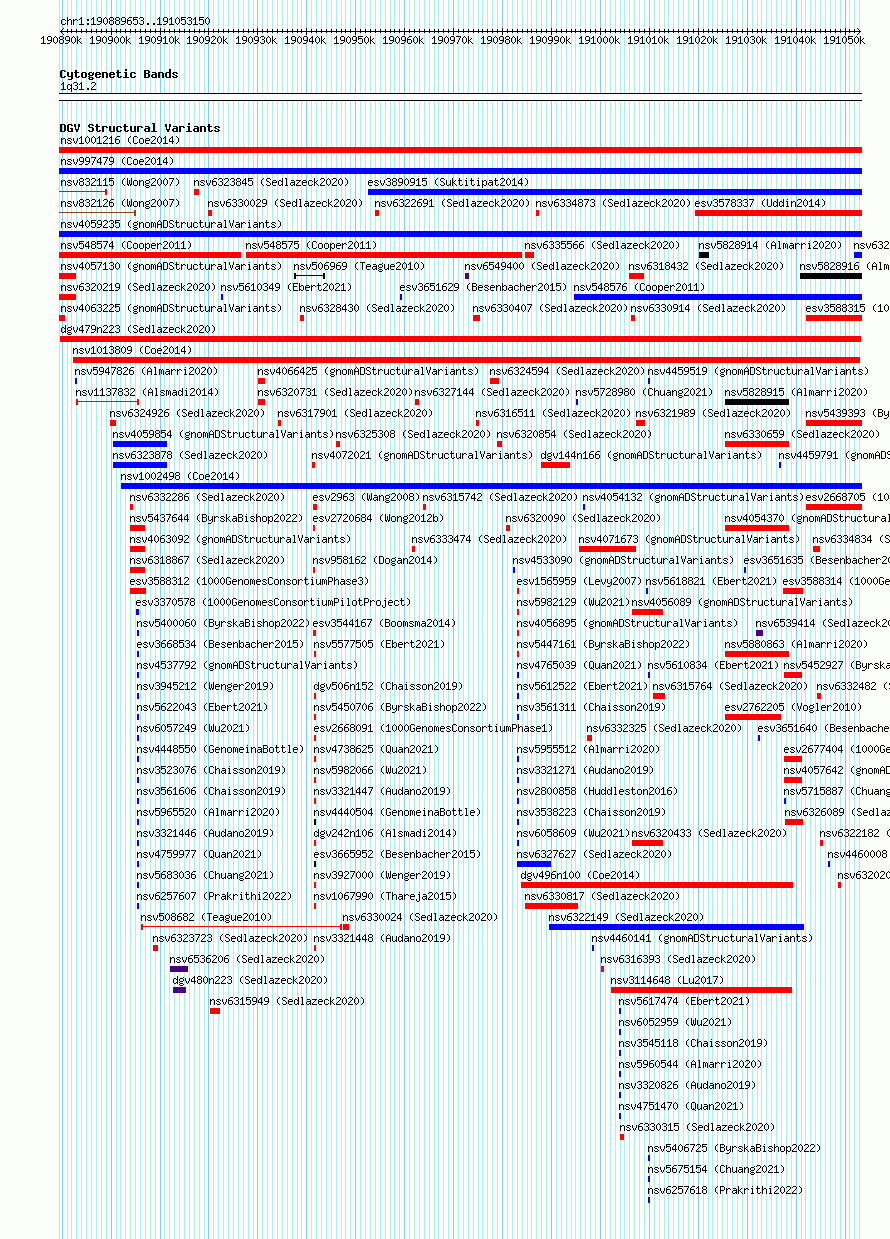The height and width of the screenshot is (1239, 890).
Task: Open esv3544167 (Boomsma2014) variant
Action: 384,623
